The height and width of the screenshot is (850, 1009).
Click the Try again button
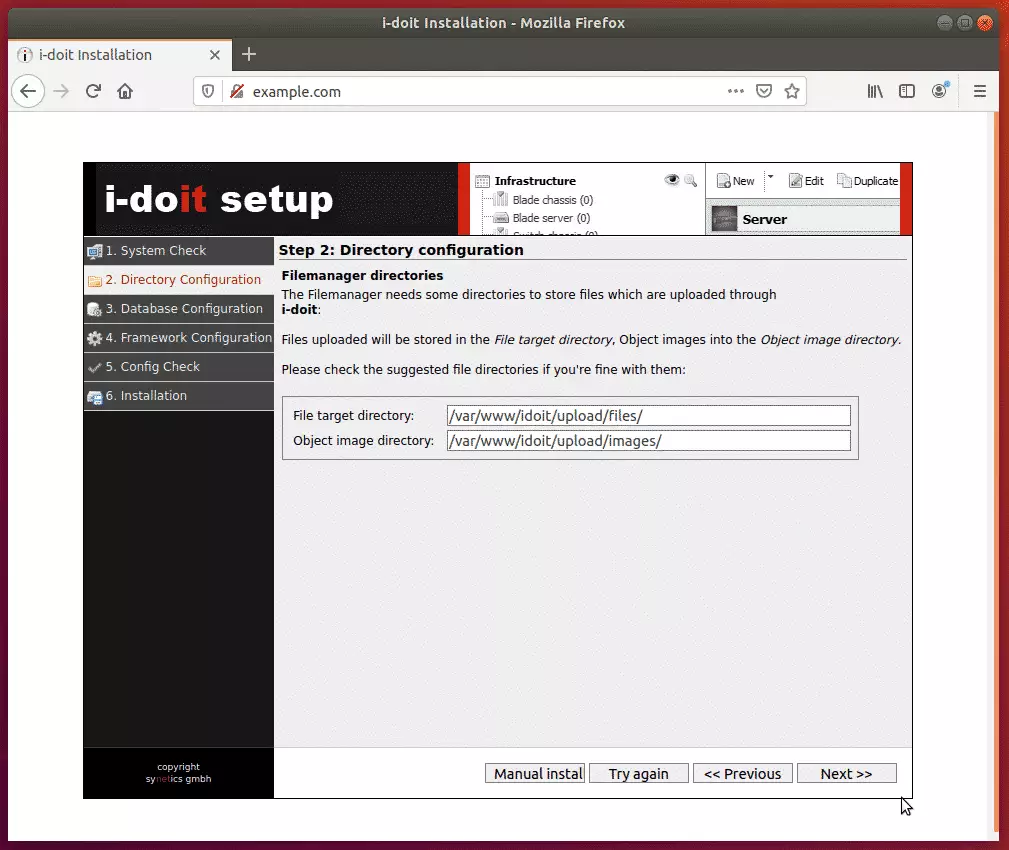point(639,773)
